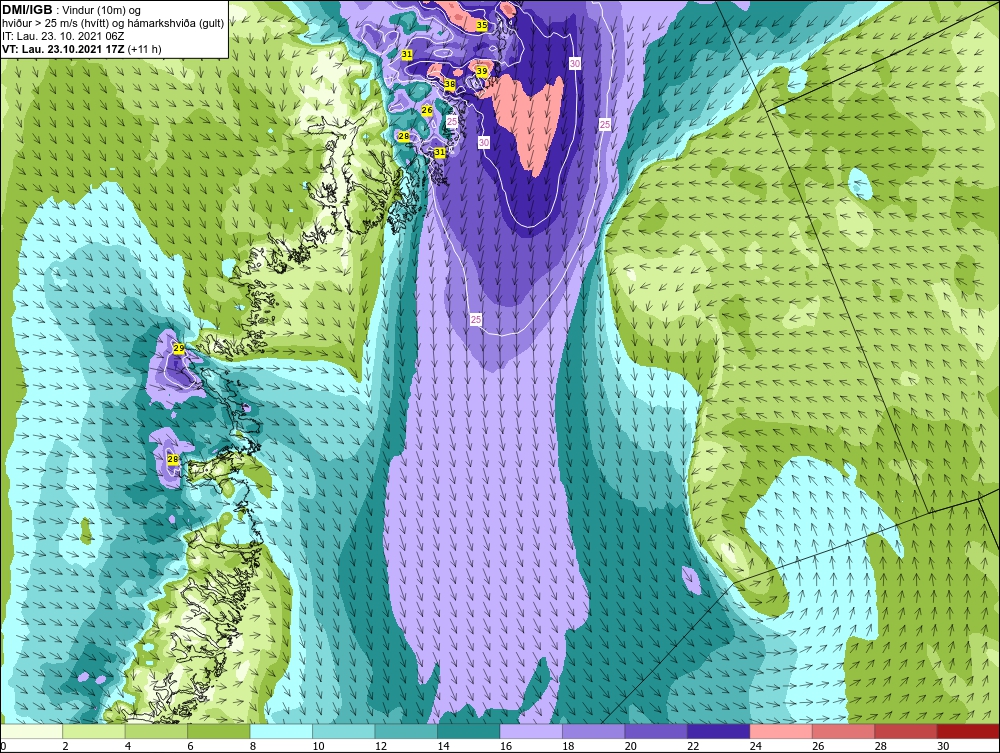Screen dimensions: 1000x753
Task: Pick the 0–2 m/s palest legend swatch
Action: click(x=31, y=731)
